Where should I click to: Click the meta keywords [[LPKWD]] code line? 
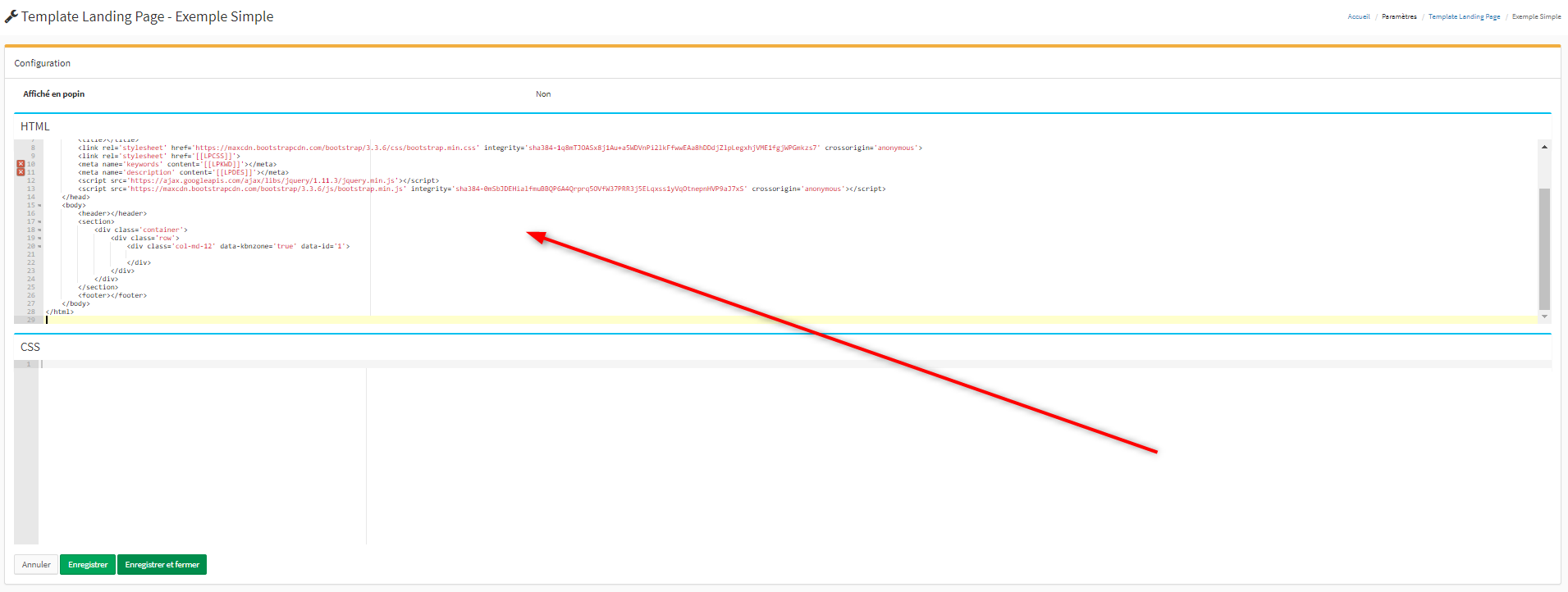click(x=177, y=164)
